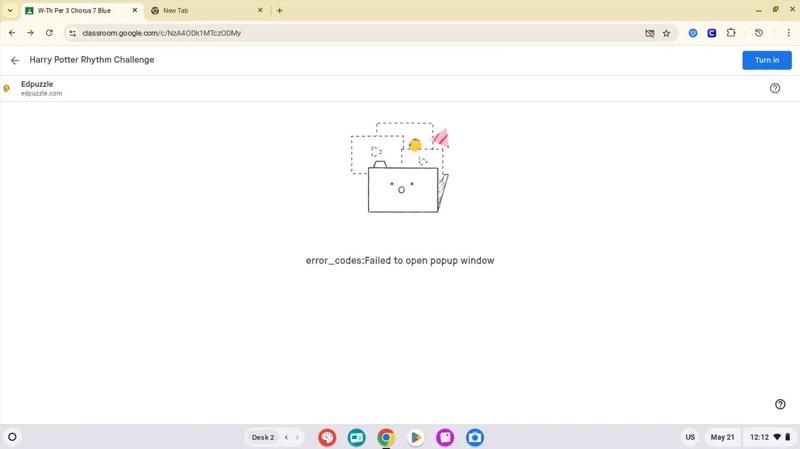Open the May 21 calendar date
This screenshot has height=449, width=800.
point(722,437)
